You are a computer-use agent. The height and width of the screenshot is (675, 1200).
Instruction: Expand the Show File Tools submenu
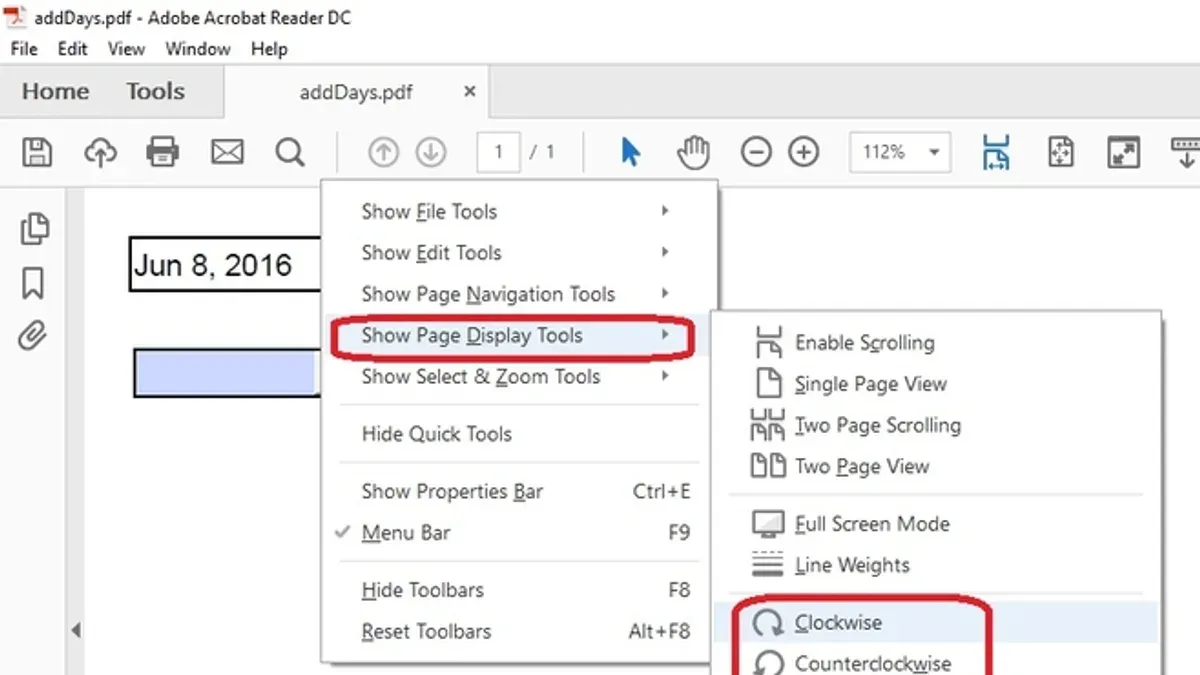(516, 211)
